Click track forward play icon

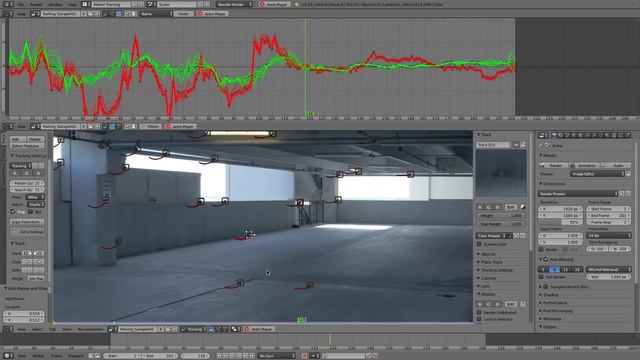[36, 253]
